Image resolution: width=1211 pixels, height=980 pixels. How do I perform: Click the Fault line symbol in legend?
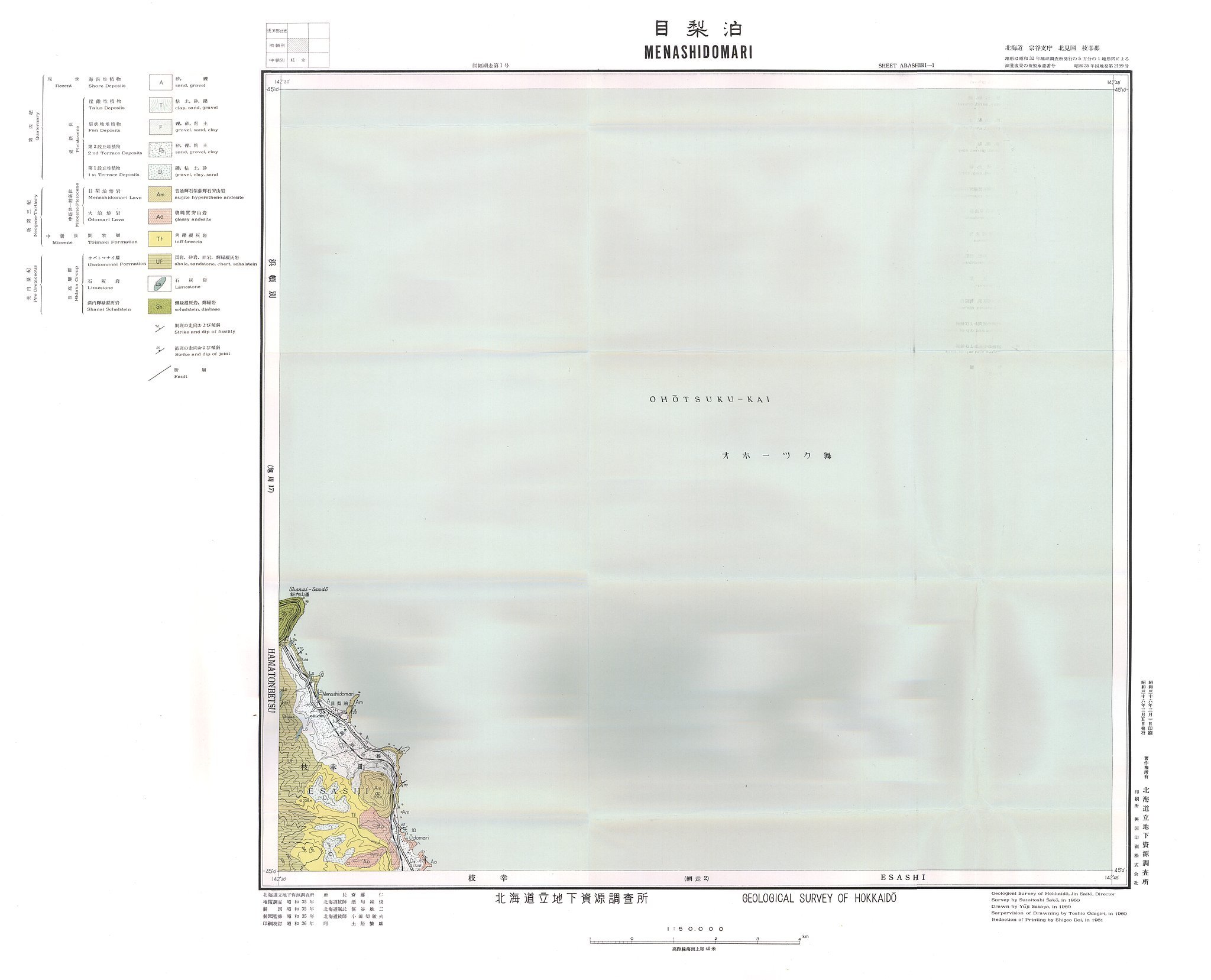coord(158,374)
